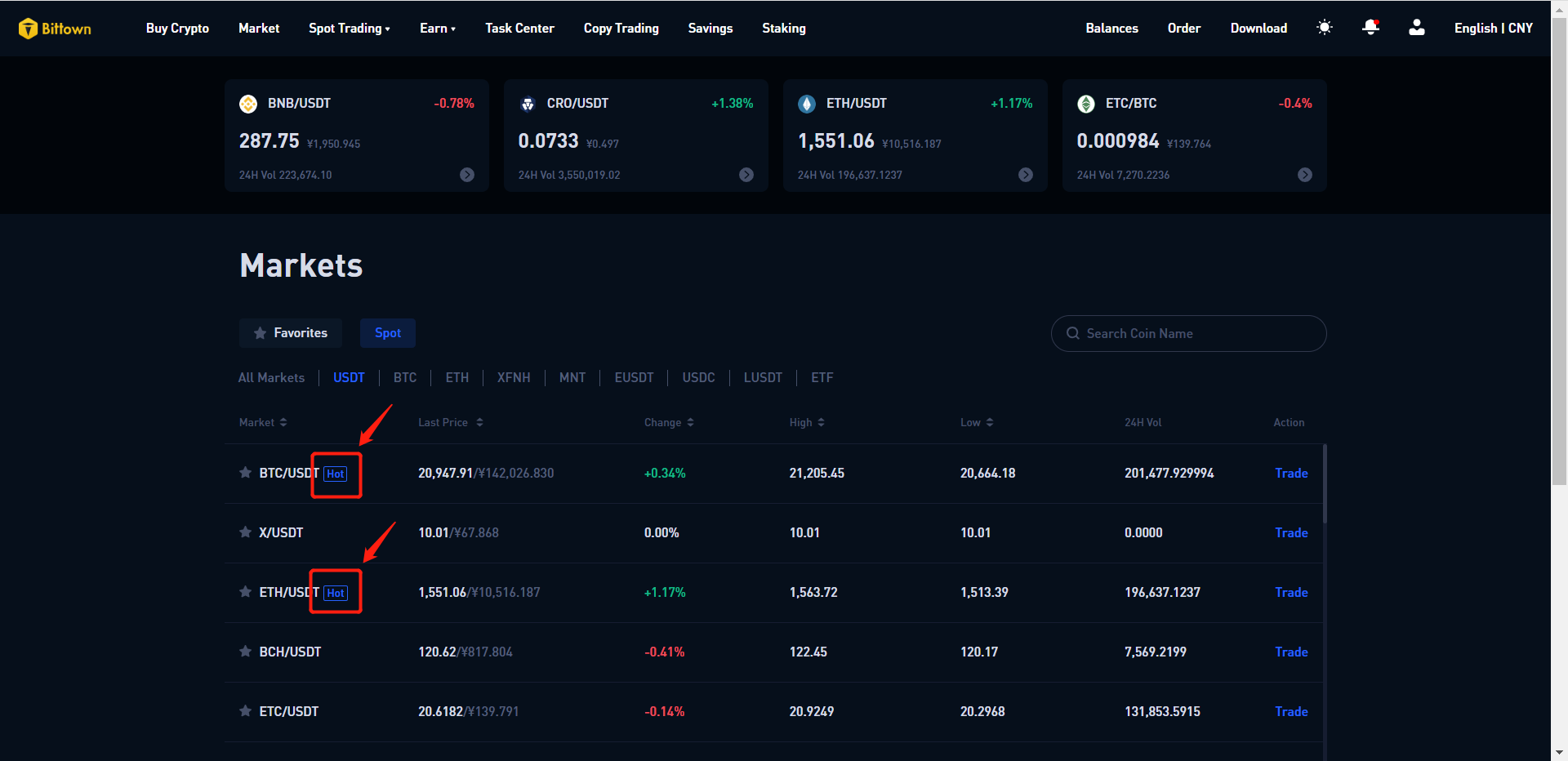Open Balances page

1112,29
